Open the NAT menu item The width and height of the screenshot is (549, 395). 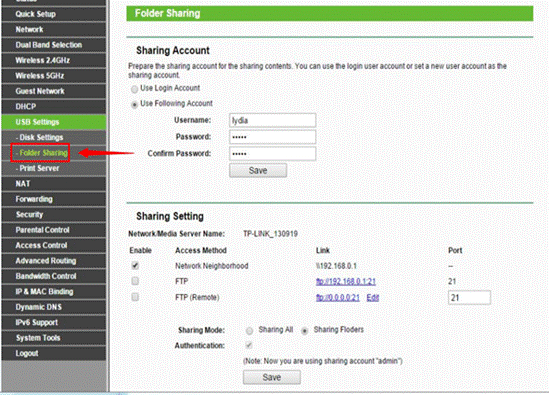pos(54,183)
